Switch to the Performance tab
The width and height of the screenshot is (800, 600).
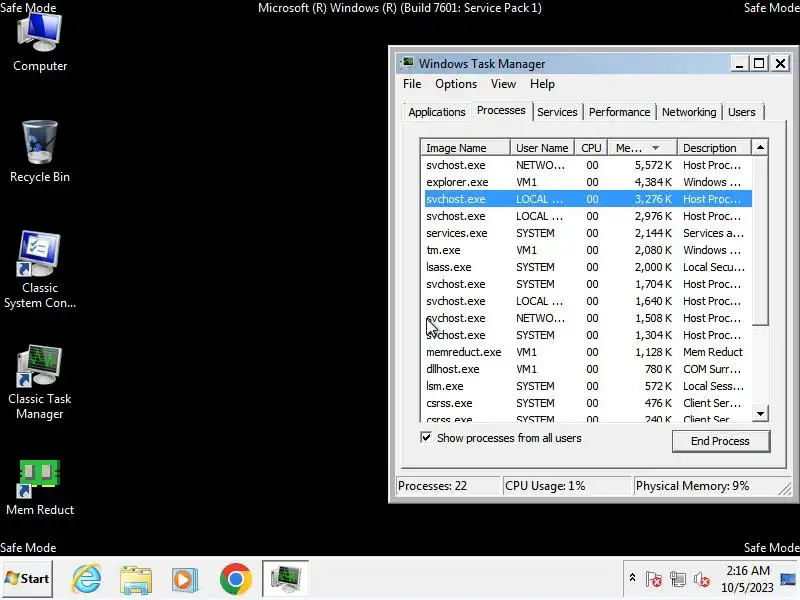[619, 112]
